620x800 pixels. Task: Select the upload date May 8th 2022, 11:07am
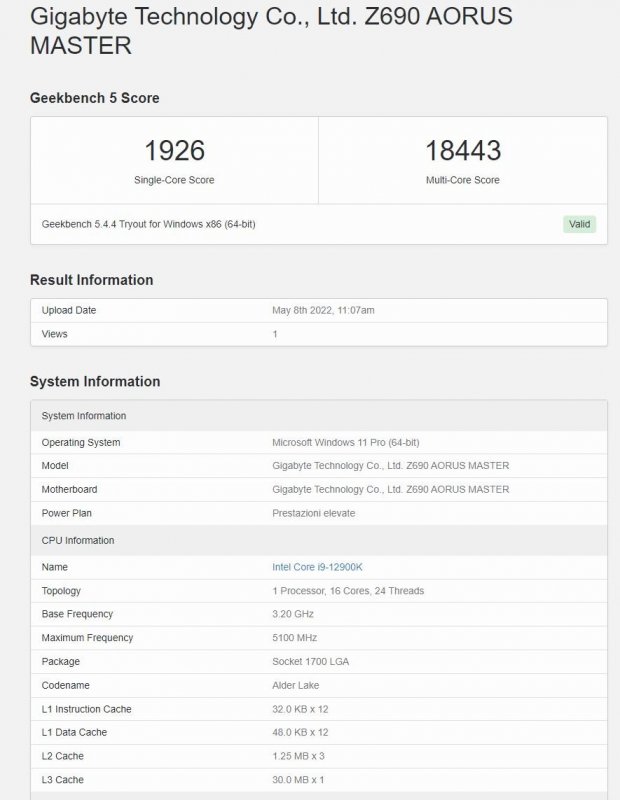(323, 310)
